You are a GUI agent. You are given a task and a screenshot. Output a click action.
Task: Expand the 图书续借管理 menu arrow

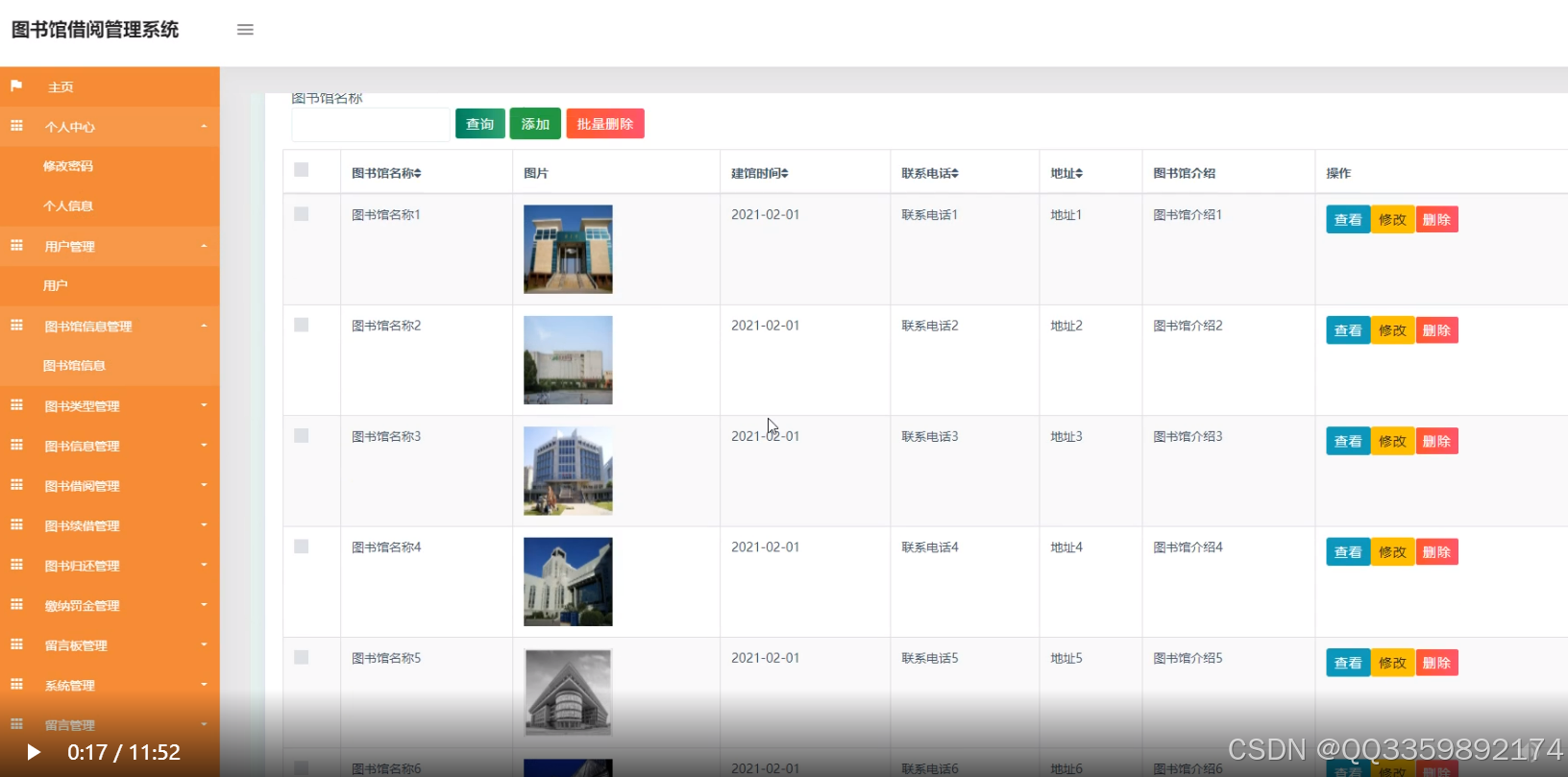[x=204, y=525]
